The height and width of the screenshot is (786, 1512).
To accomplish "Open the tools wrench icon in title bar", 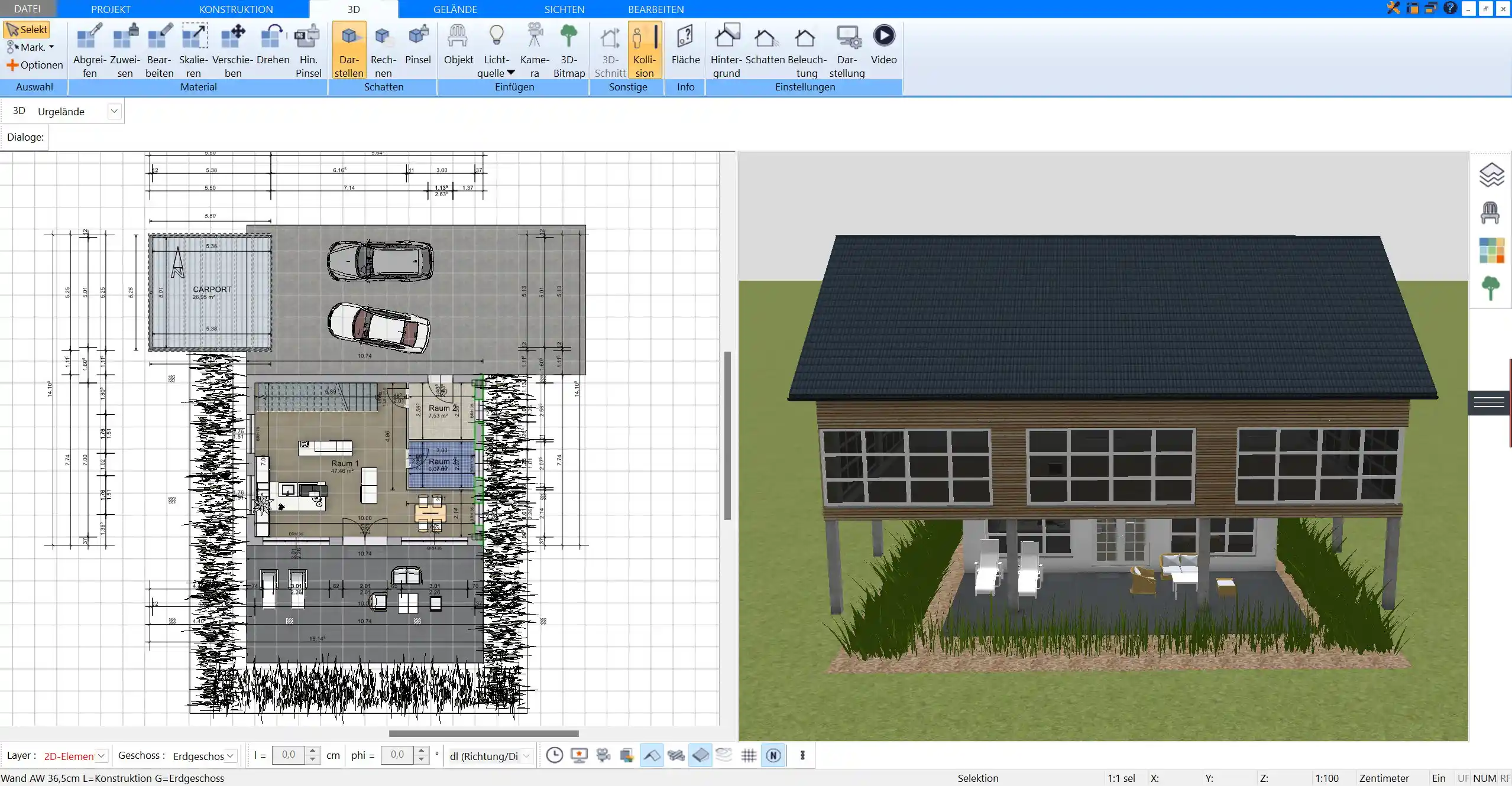I will click(x=1394, y=8).
